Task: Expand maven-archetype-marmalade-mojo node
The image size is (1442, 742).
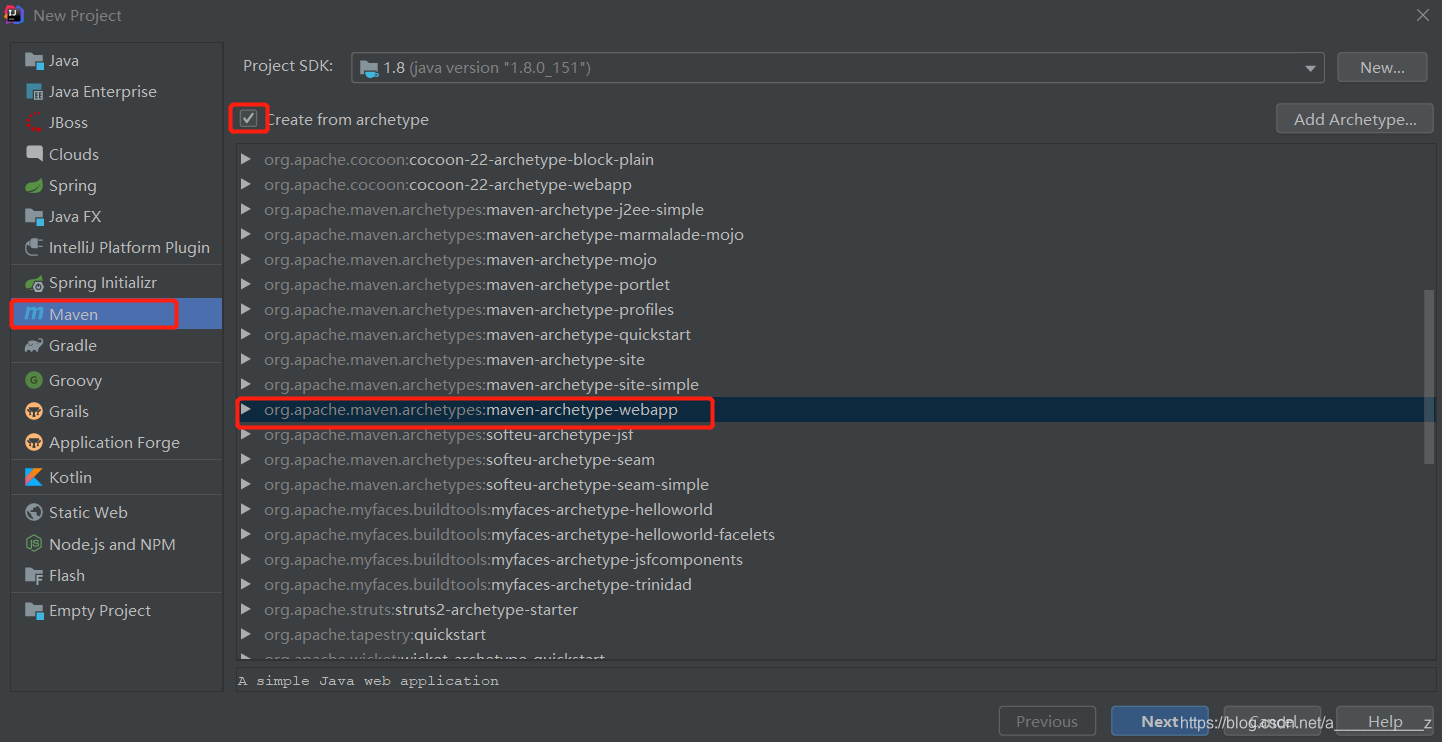Action: (x=246, y=234)
